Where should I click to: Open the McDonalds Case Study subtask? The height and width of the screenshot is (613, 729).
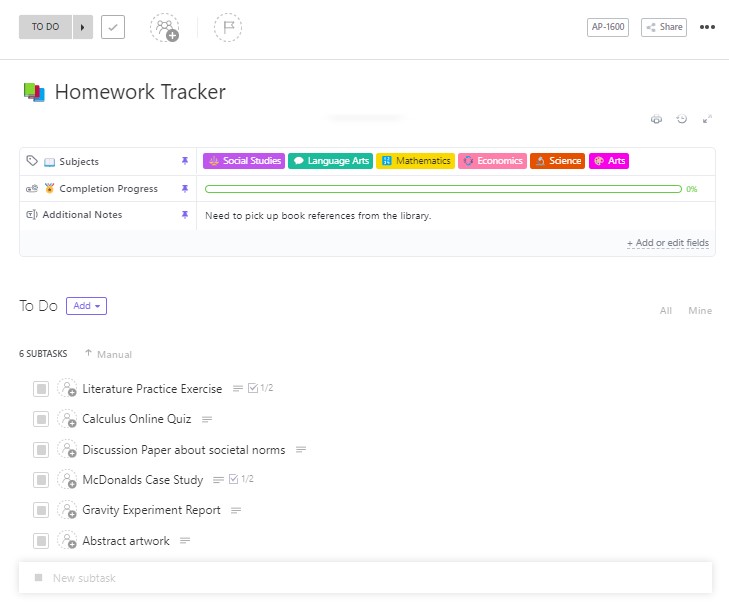(x=143, y=480)
